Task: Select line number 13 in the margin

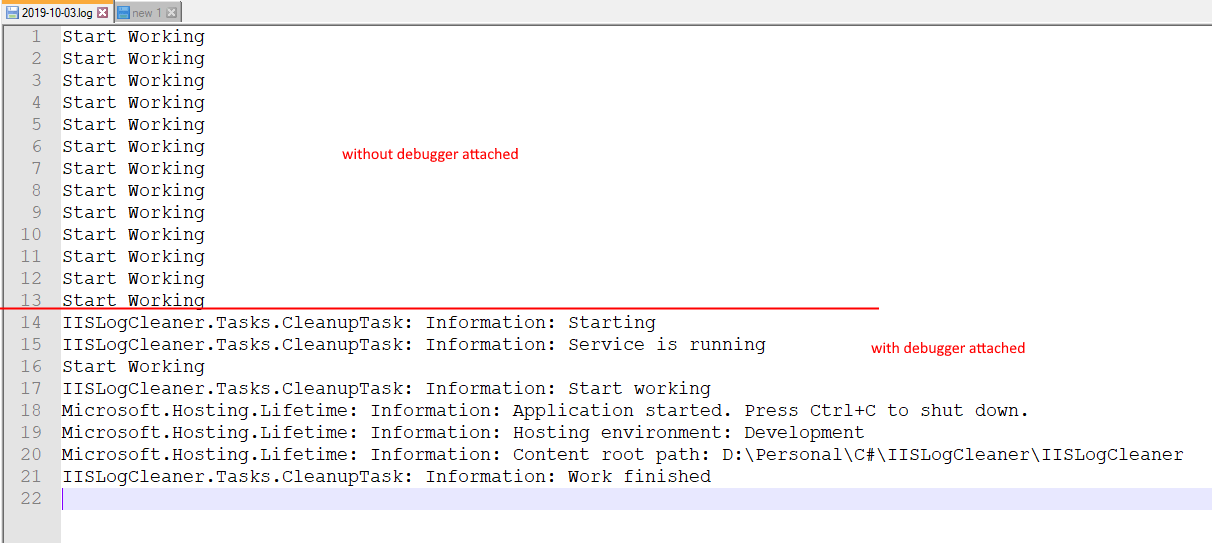Action: [31, 301]
